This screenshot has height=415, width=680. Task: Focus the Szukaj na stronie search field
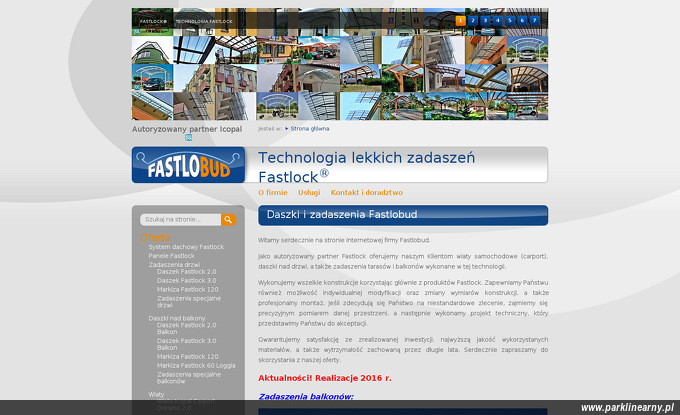[x=180, y=219]
